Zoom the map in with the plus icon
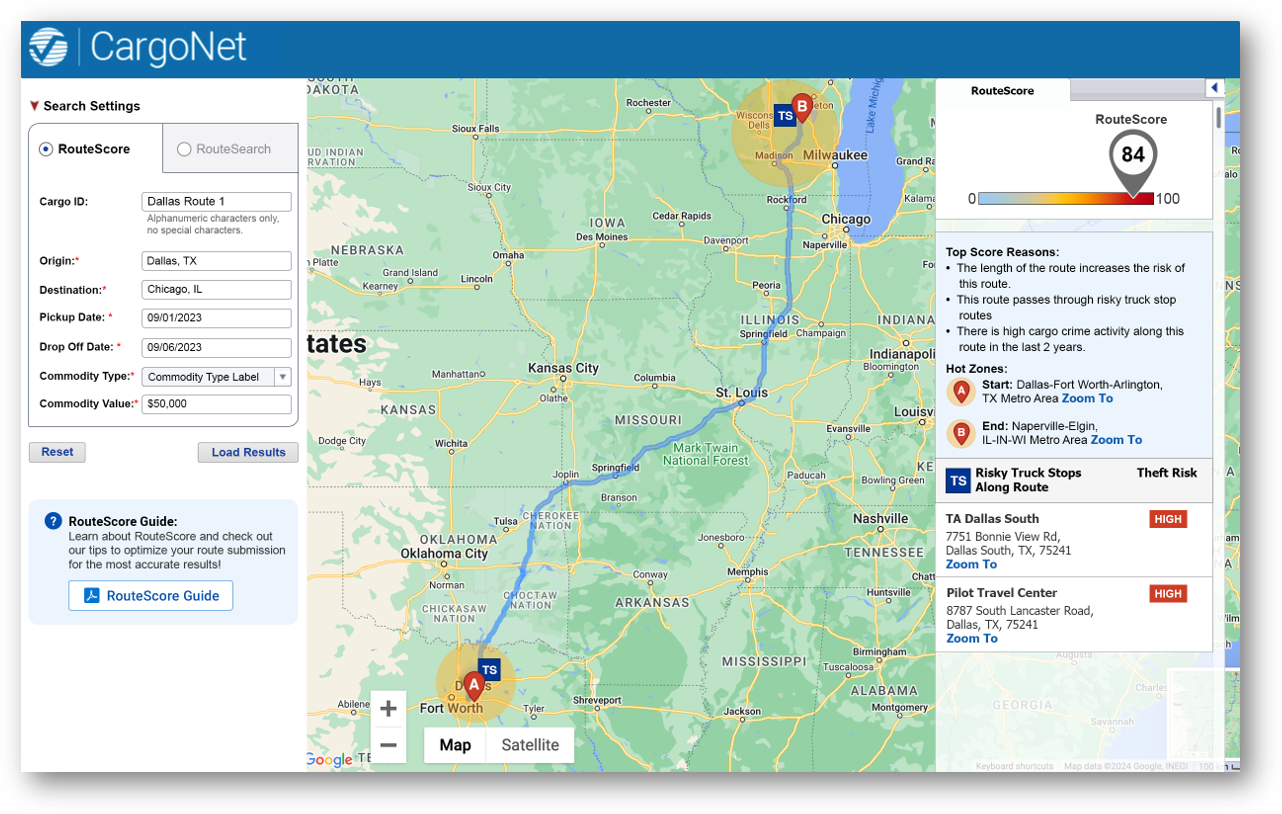 click(388, 708)
